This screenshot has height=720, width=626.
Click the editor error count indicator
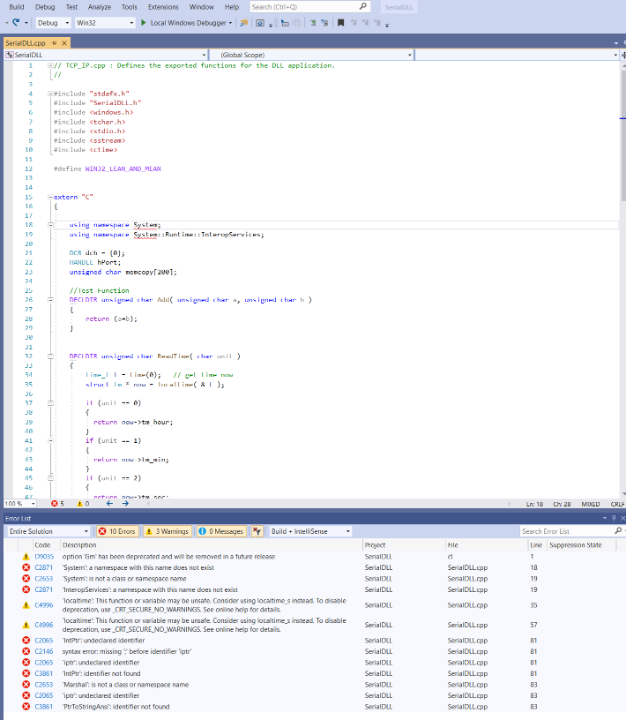coord(58,504)
